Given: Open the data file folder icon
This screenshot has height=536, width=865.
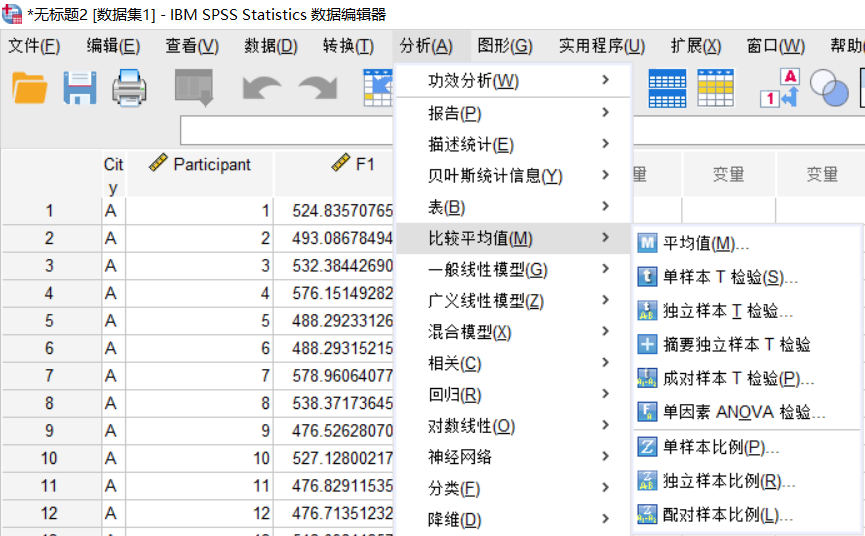Looking at the screenshot, I should coord(29,88).
